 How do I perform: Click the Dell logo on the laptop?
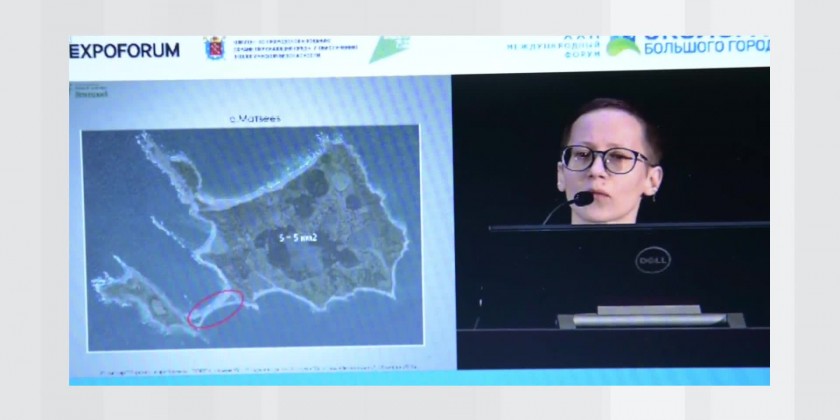tap(652, 261)
